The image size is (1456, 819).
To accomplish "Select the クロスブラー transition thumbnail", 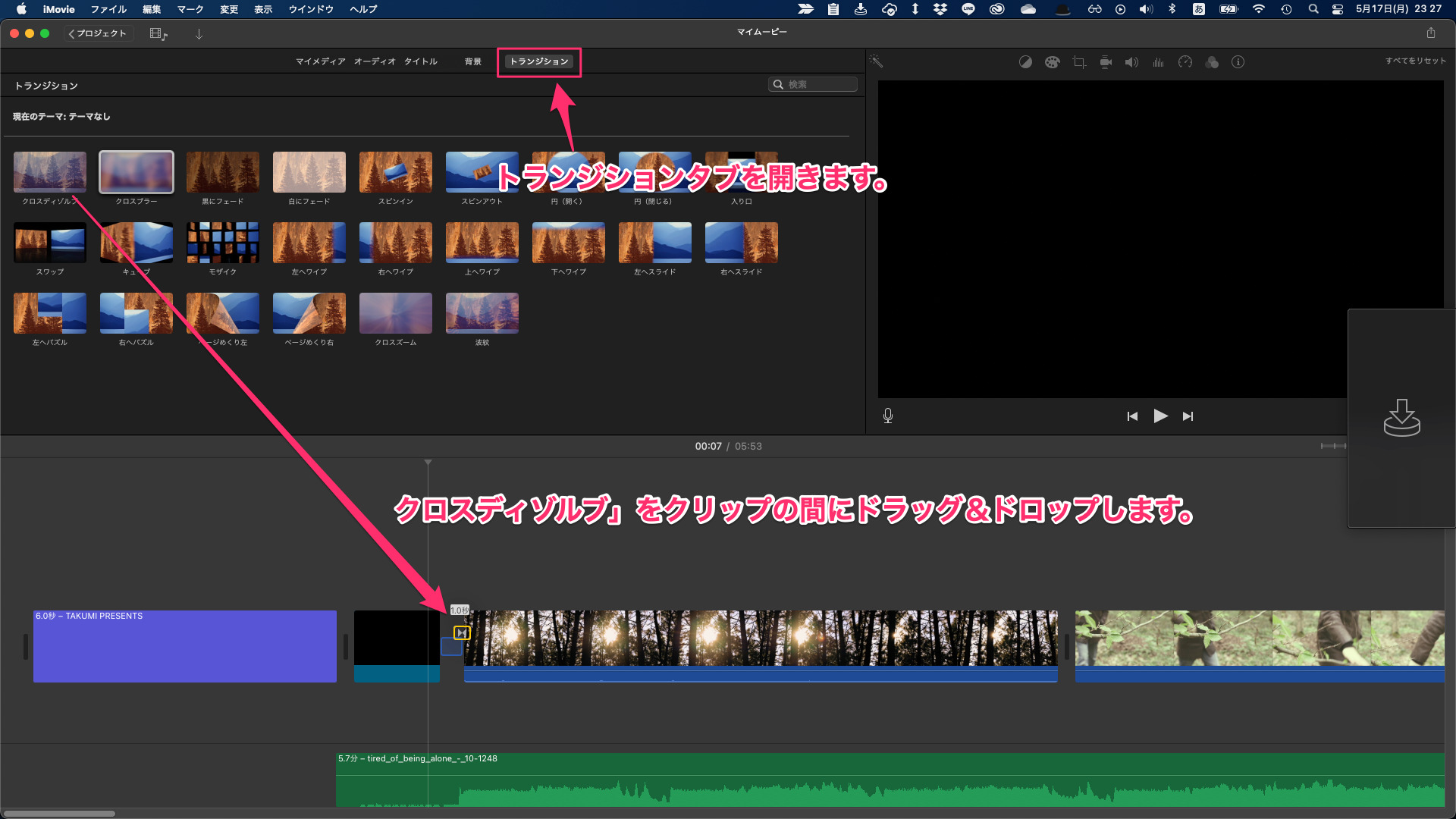I will [136, 172].
